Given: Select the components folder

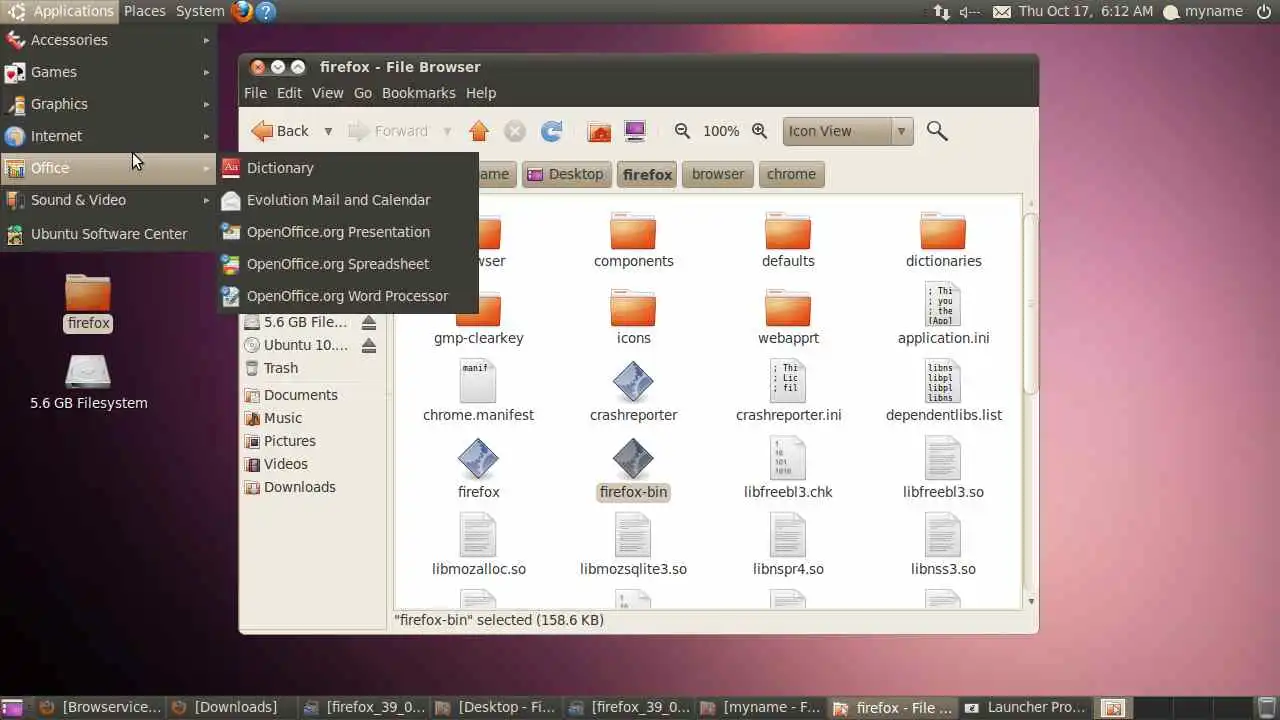Looking at the screenshot, I should click(633, 240).
